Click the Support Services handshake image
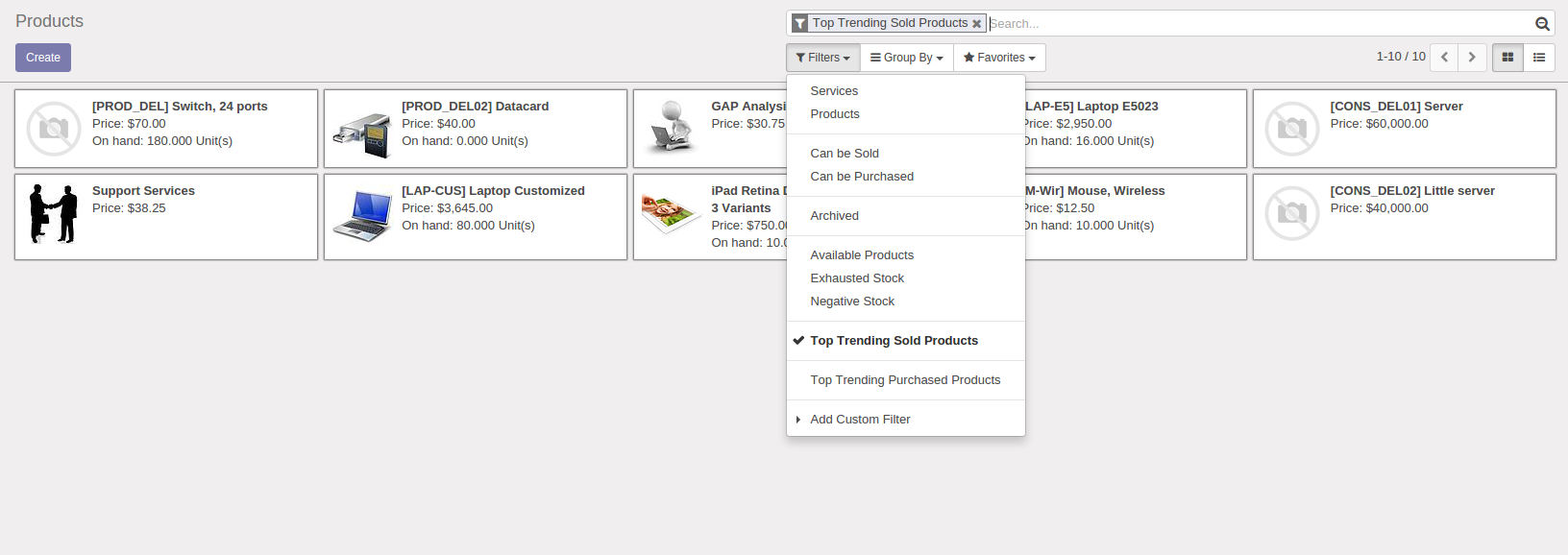The height and width of the screenshot is (555, 1568). [x=53, y=213]
